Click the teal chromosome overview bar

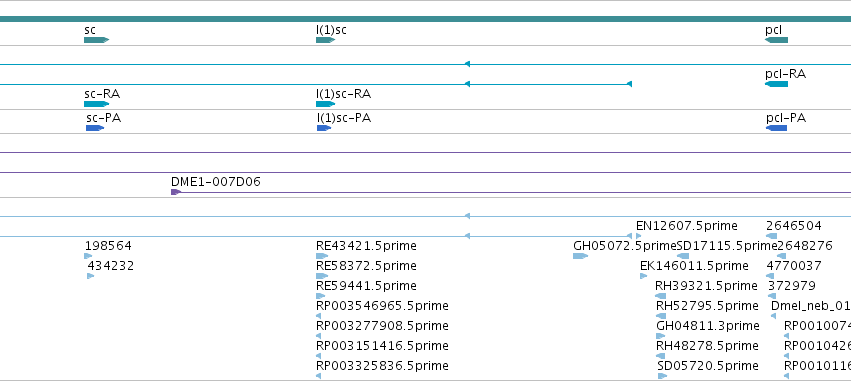[426, 19]
